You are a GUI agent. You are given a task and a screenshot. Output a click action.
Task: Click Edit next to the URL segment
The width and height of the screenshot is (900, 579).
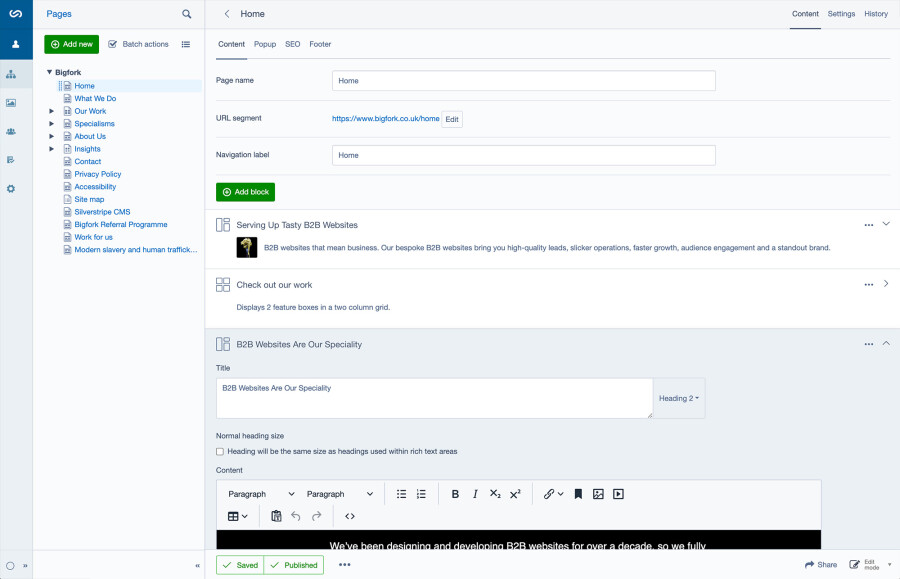tap(452, 119)
